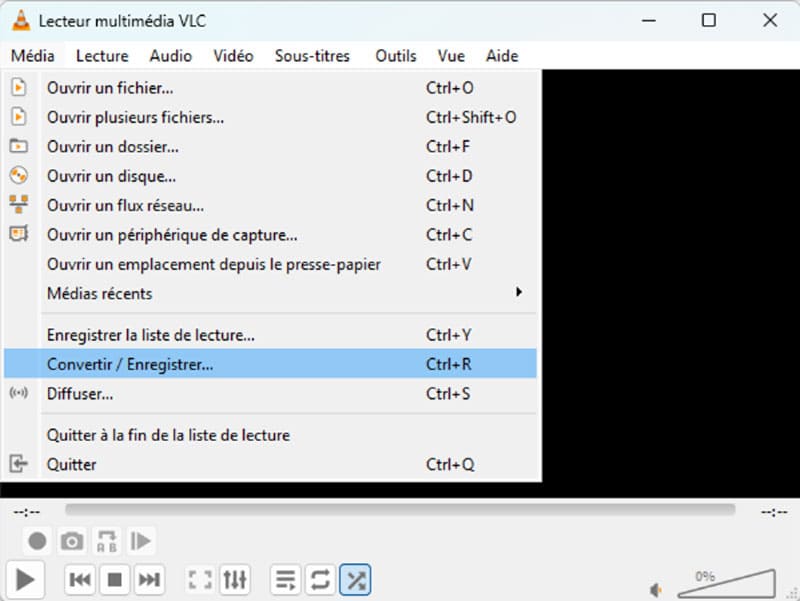Image resolution: width=800 pixels, height=601 pixels.
Task: Choose Ouvrir un dossier...
Action: click(270, 146)
